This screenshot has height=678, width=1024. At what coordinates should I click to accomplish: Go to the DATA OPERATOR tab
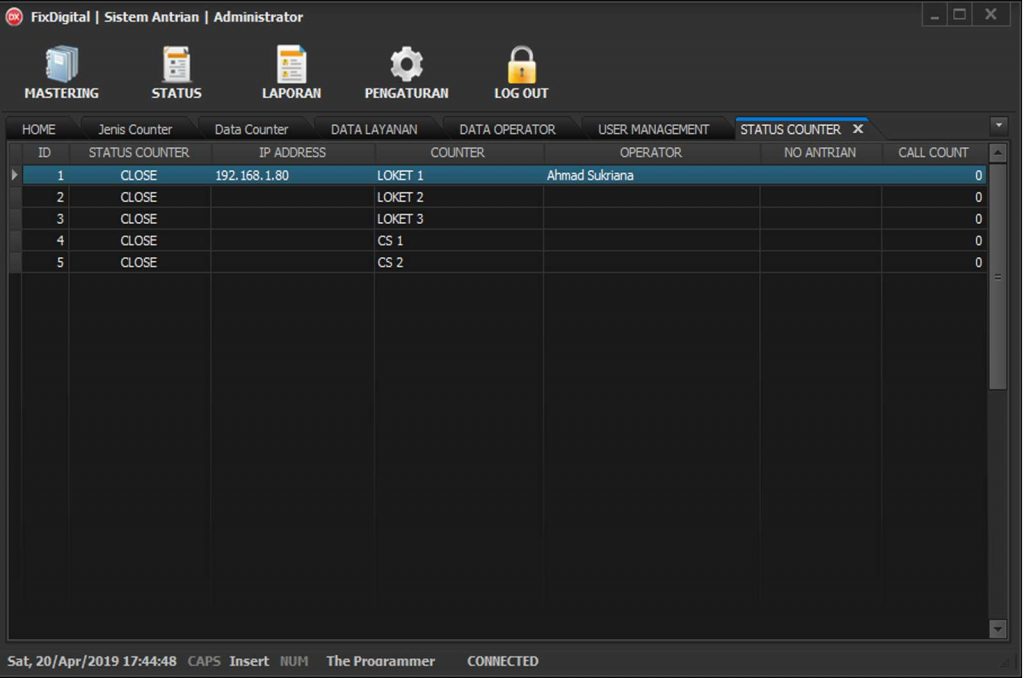(x=507, y=129)
